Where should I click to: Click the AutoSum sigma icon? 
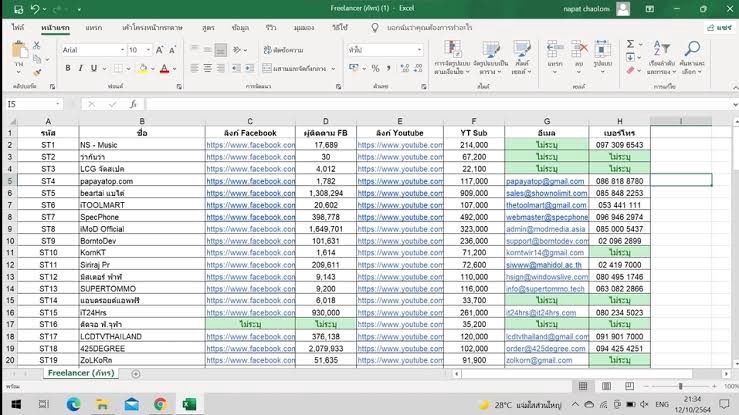pyautogui.click(x=630, y=44)
